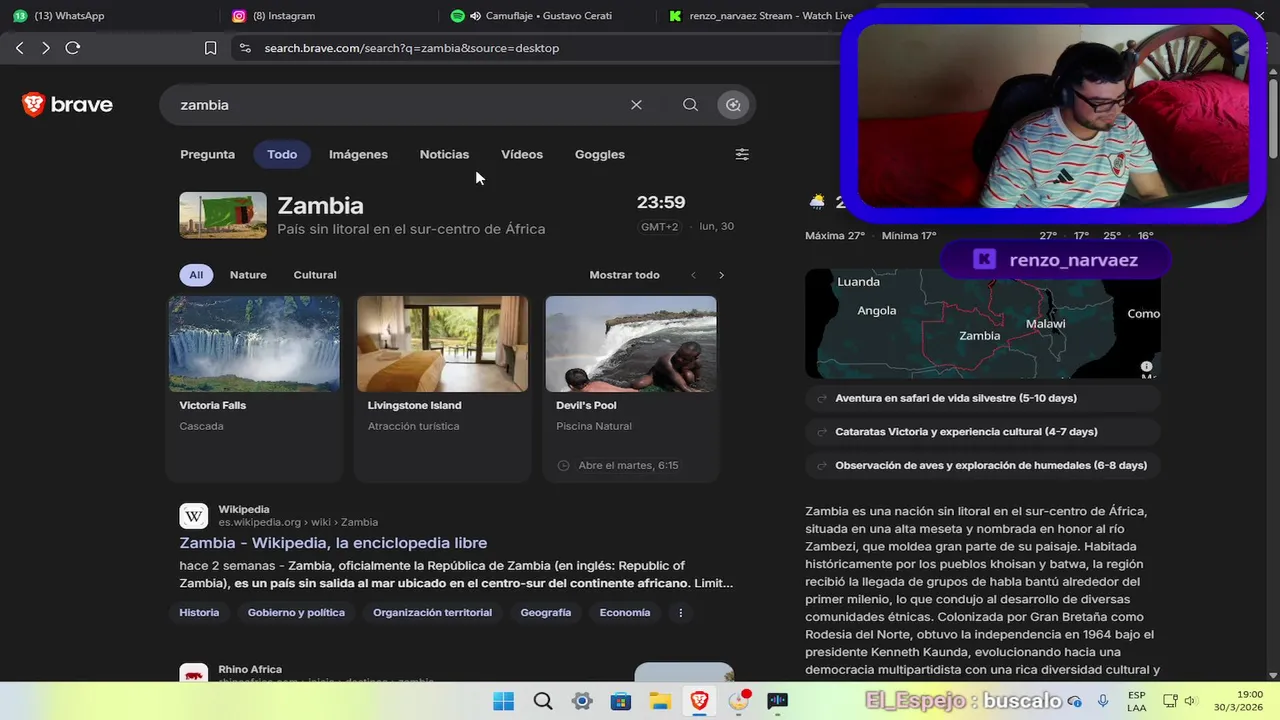Open Devil's Pool card
Image resolution: width=1280 pixels, height=720 pixels.
[x=631, y=388]
